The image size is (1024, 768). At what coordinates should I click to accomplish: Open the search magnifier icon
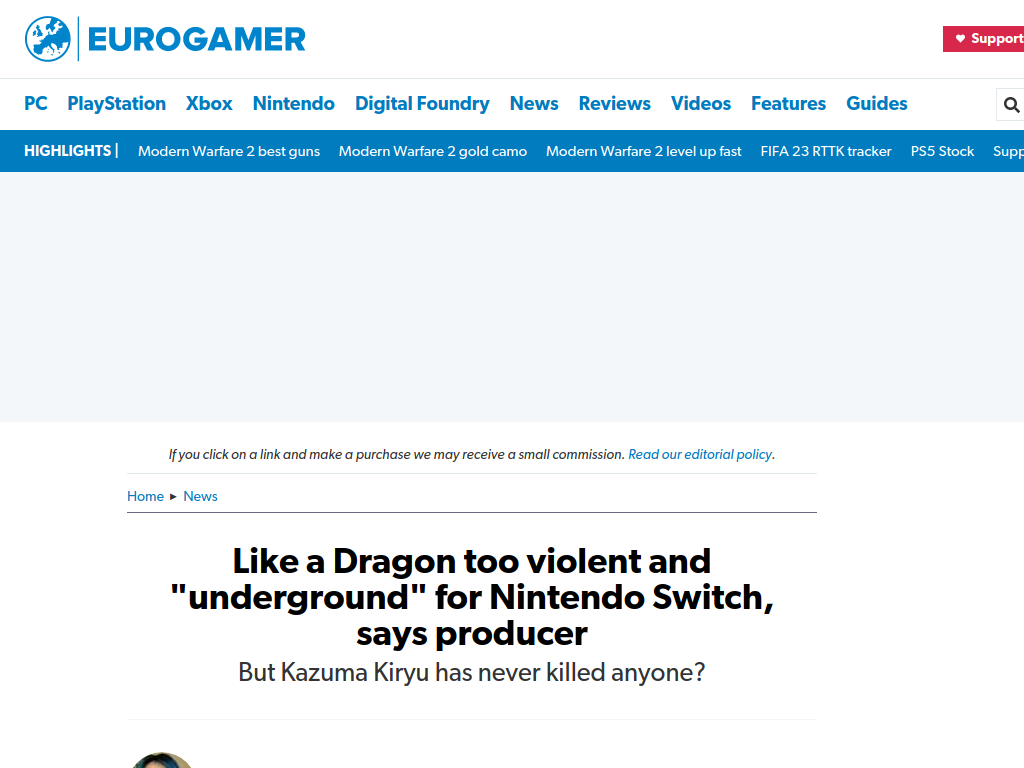click(1011, 104)
